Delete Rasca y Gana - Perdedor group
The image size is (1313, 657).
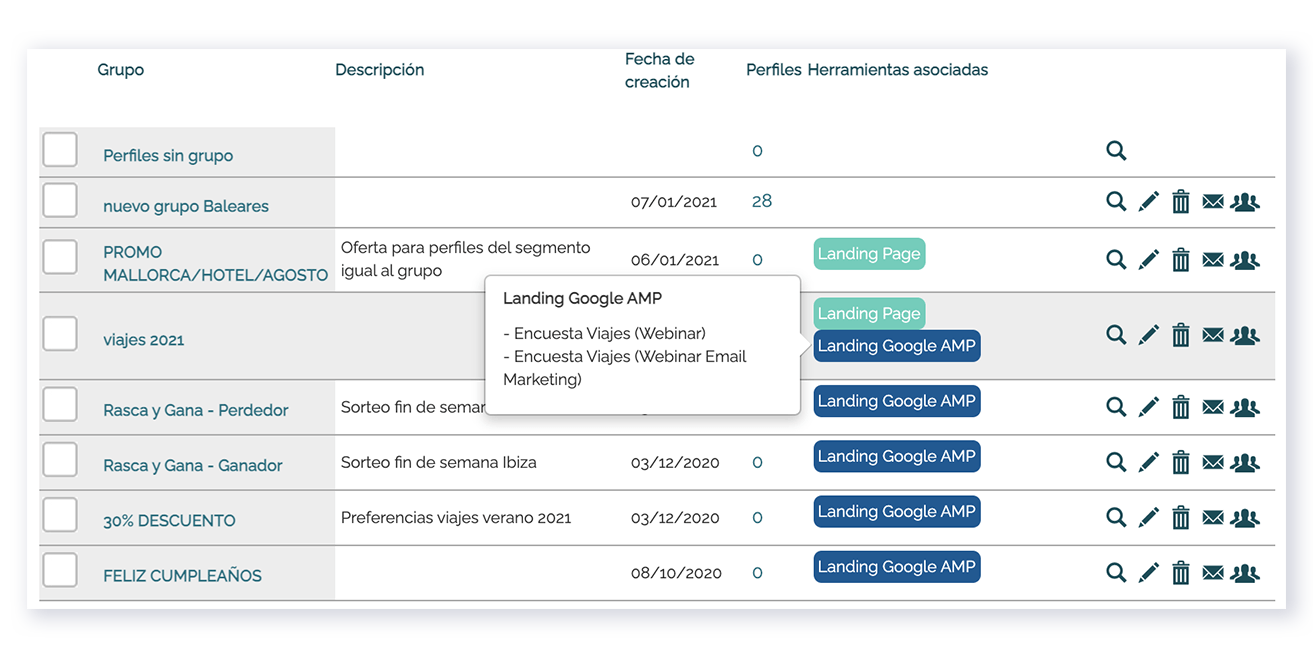pos(1181,407)
